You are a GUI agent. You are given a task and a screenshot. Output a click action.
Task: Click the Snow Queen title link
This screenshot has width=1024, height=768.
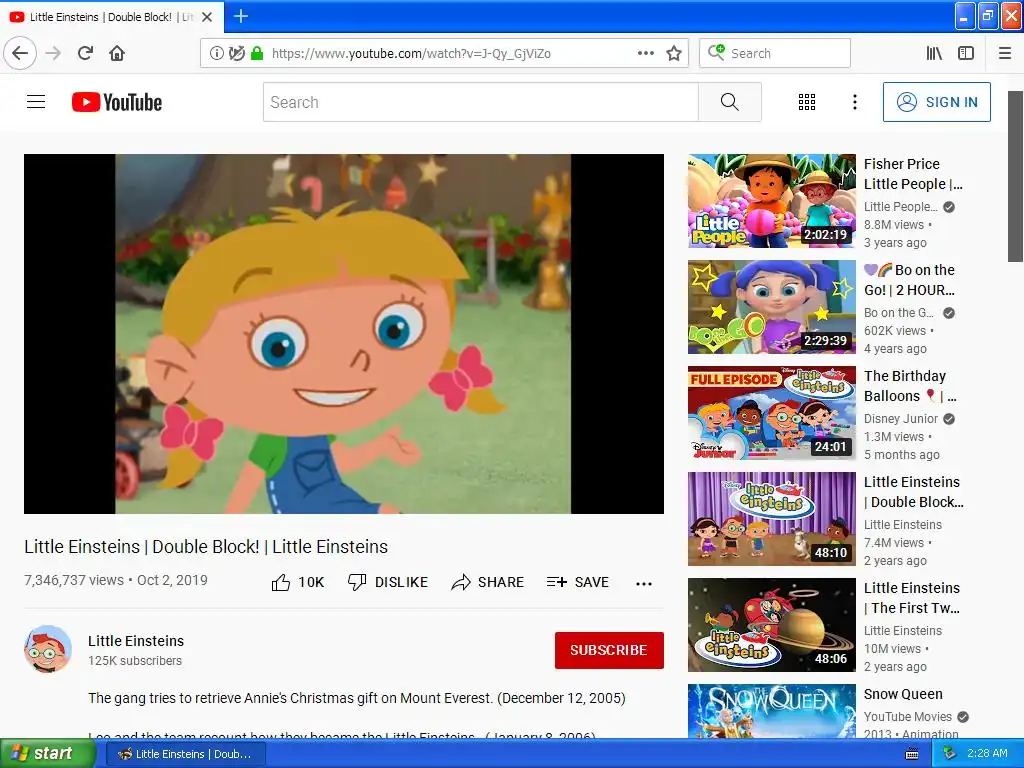coord(903,694)
